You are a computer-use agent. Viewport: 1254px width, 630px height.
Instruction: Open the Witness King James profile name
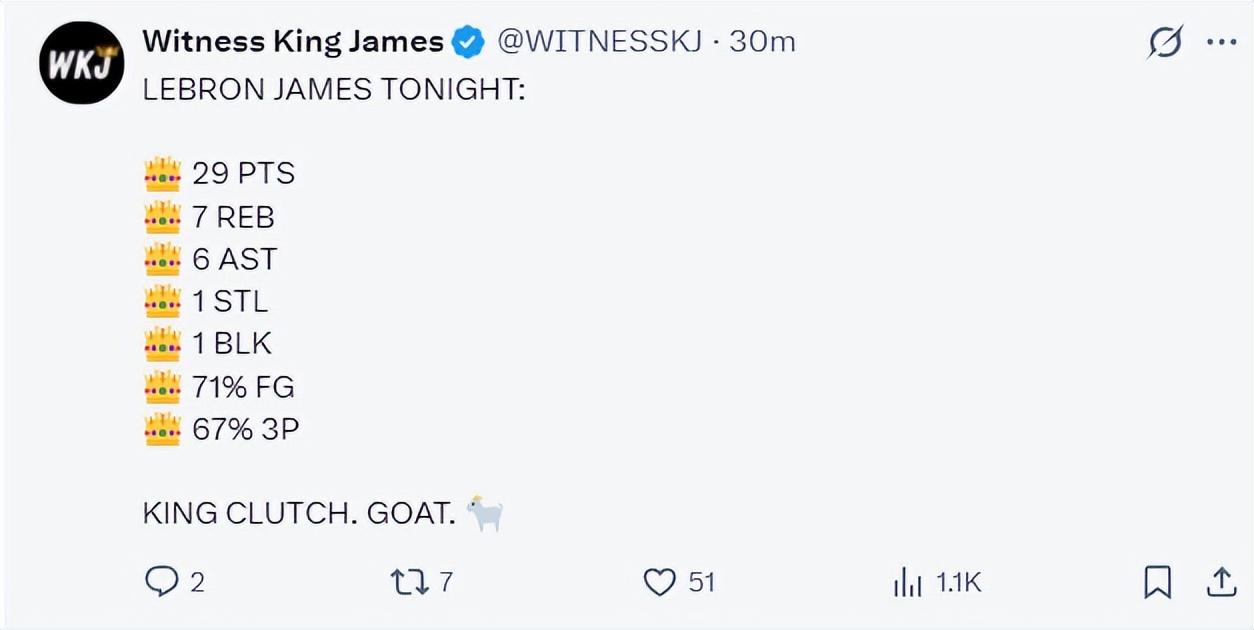(x=292, y=41)
